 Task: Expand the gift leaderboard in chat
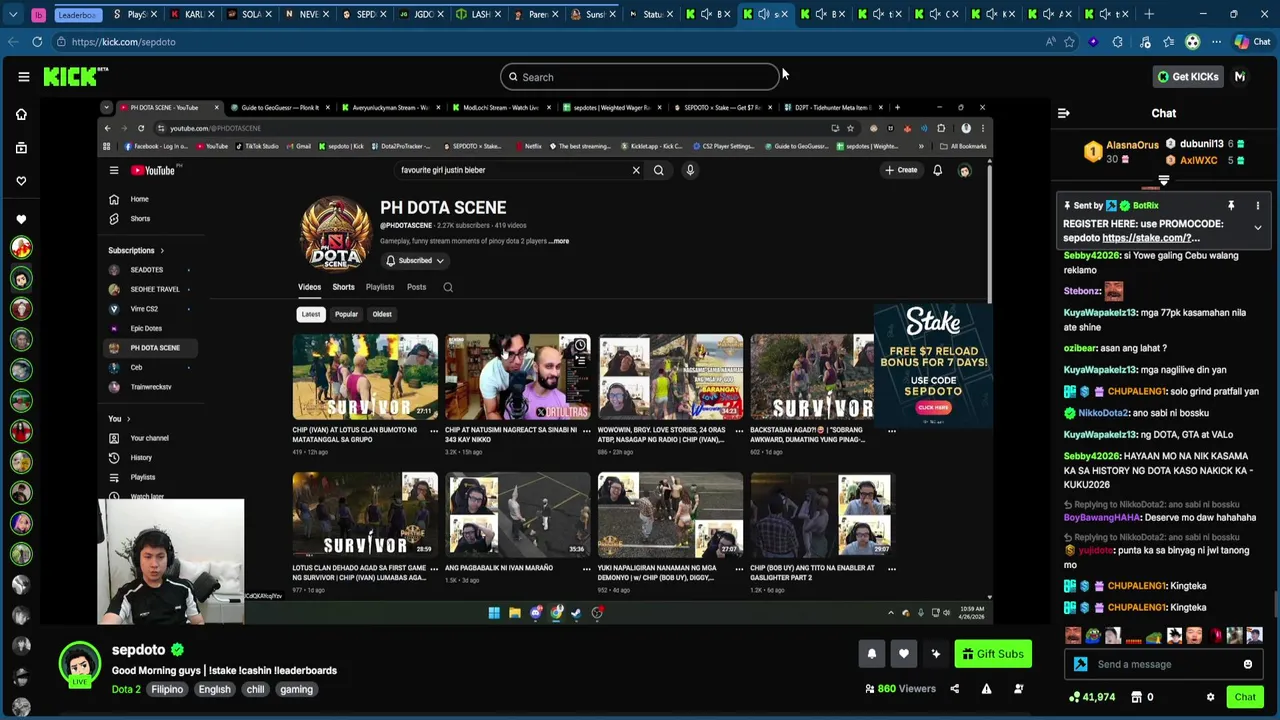(1163, 182)
